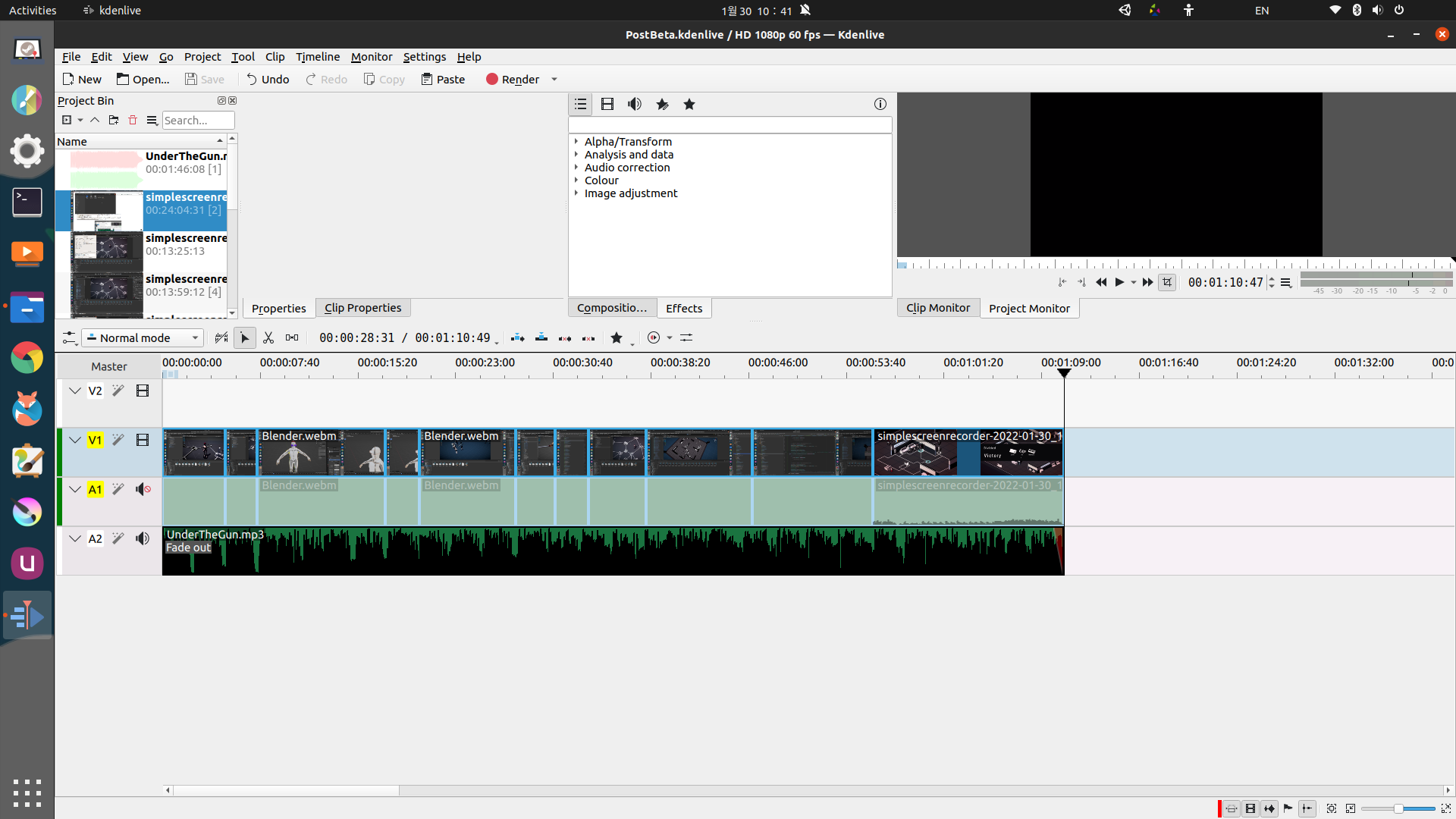Open Render button dropdown arrow
The height and width of the screenshot is (819, 1456).
[x=554, y=80]
